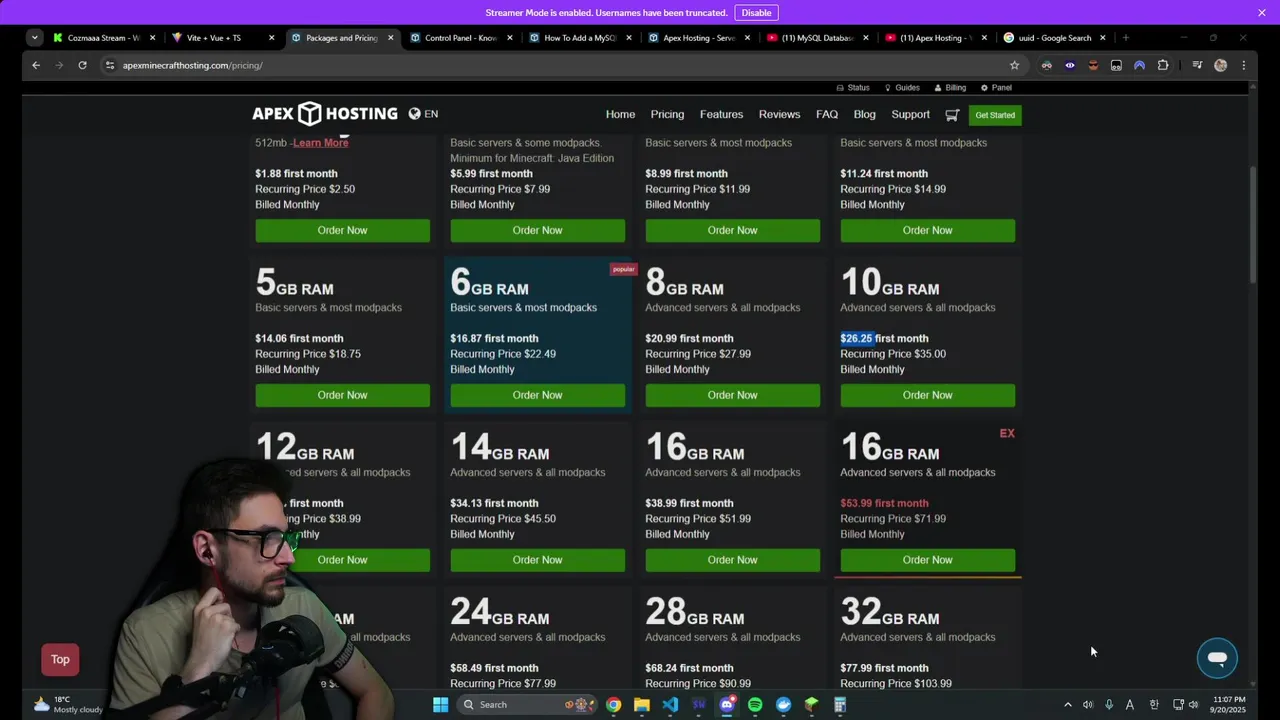
Task: Click the green Get Started button
Action: tap(995, 115)
